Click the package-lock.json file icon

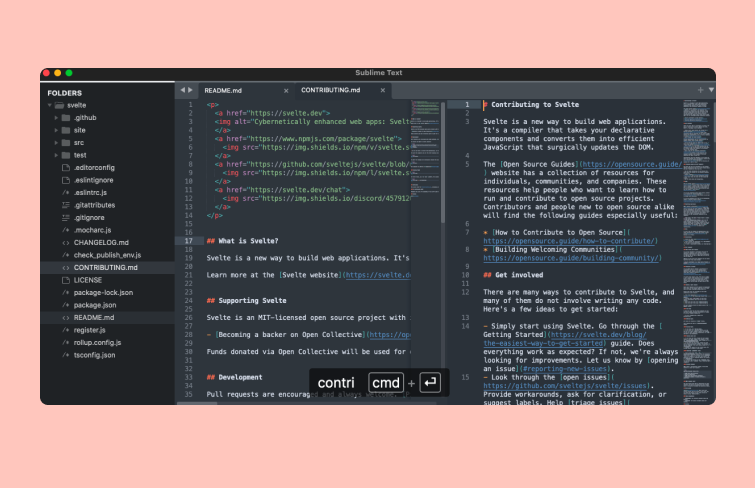66,293
